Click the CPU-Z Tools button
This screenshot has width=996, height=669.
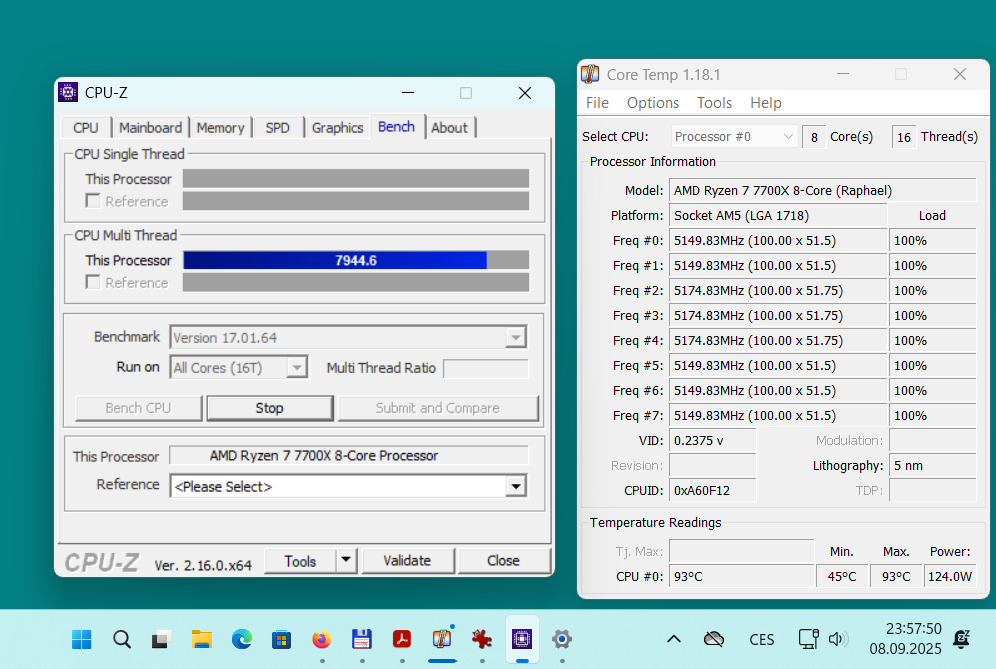point(300,561)
